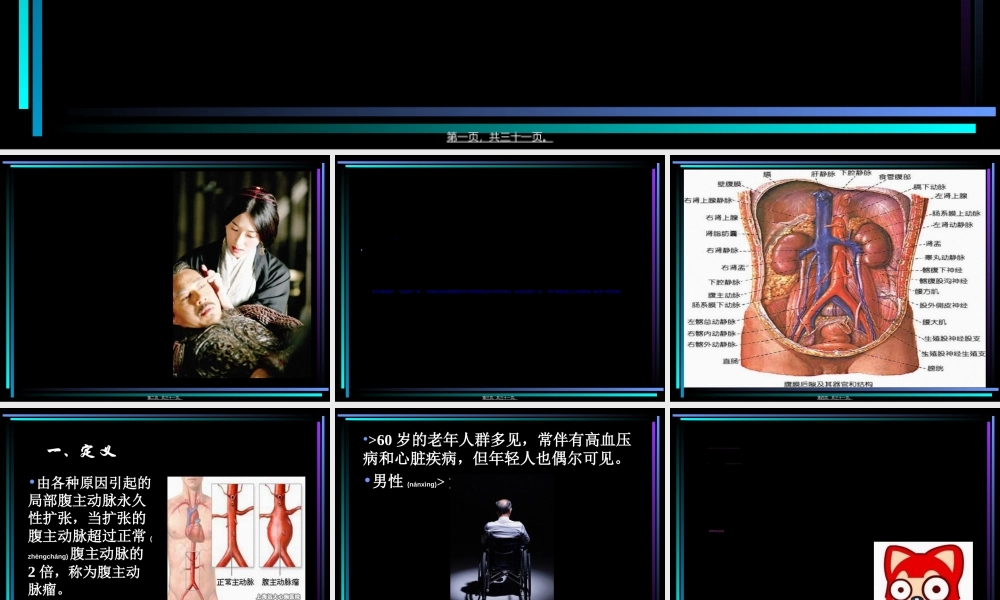Toggle selection of the 一、定义 slide
Screen dimensions: 1000x600
point(165,505)
